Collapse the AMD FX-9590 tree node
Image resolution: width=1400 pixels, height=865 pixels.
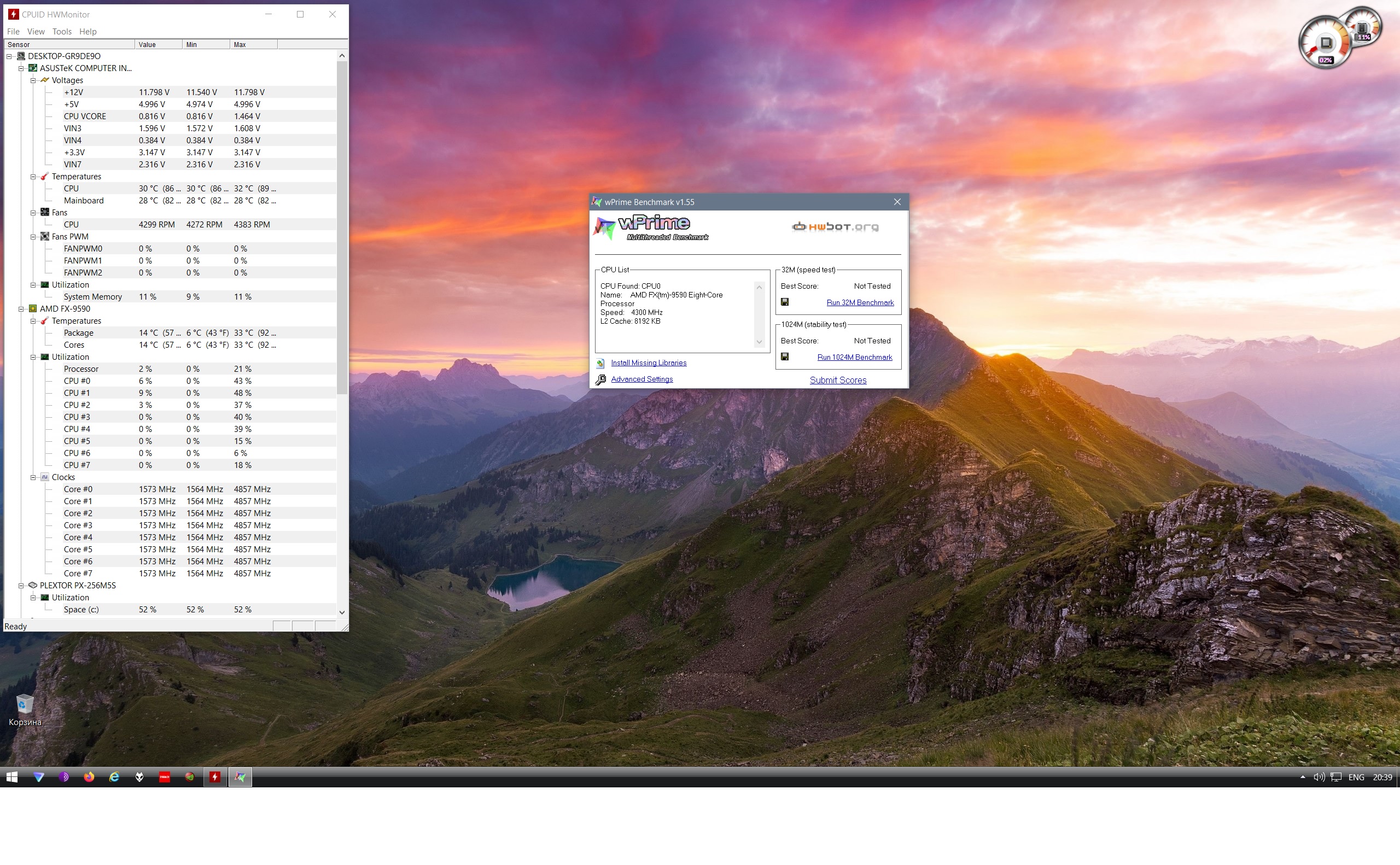(21, 309)
